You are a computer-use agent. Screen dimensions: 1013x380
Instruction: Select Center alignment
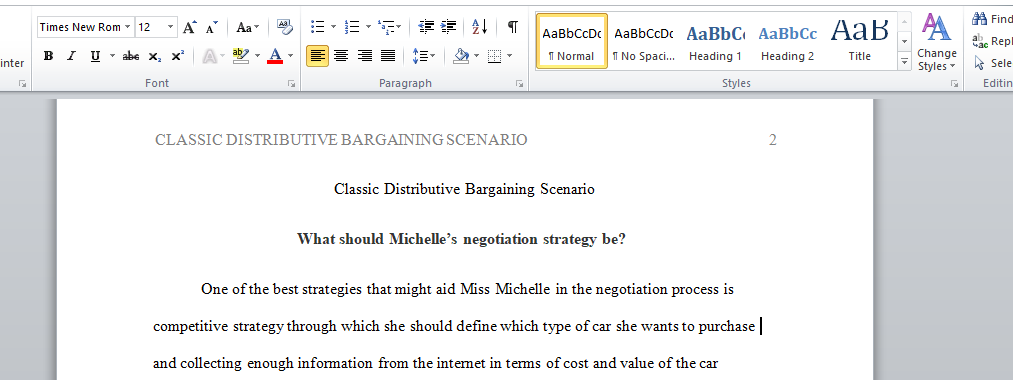pos(341,56)
